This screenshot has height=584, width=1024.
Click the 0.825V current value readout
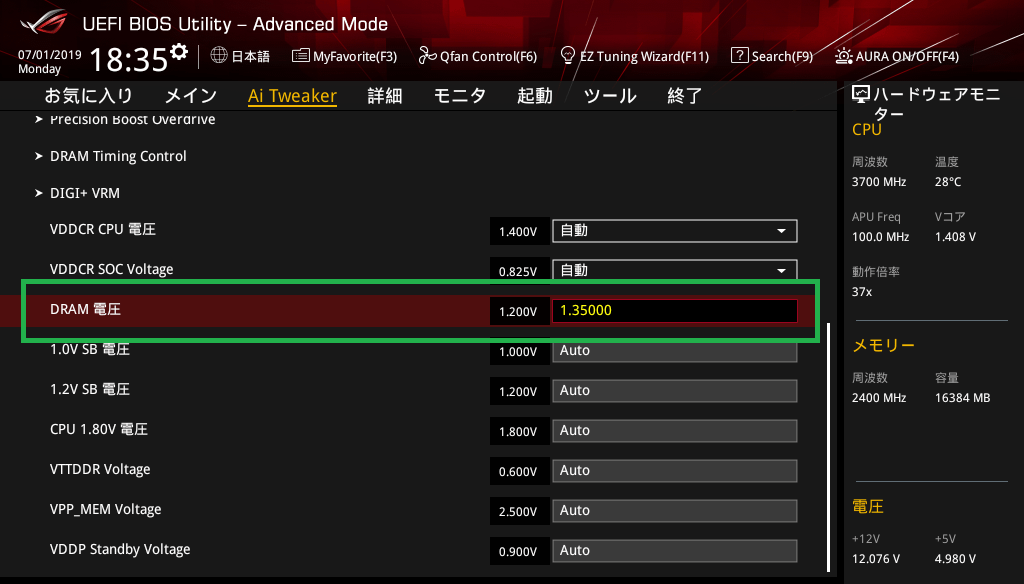tap(519, 271)
